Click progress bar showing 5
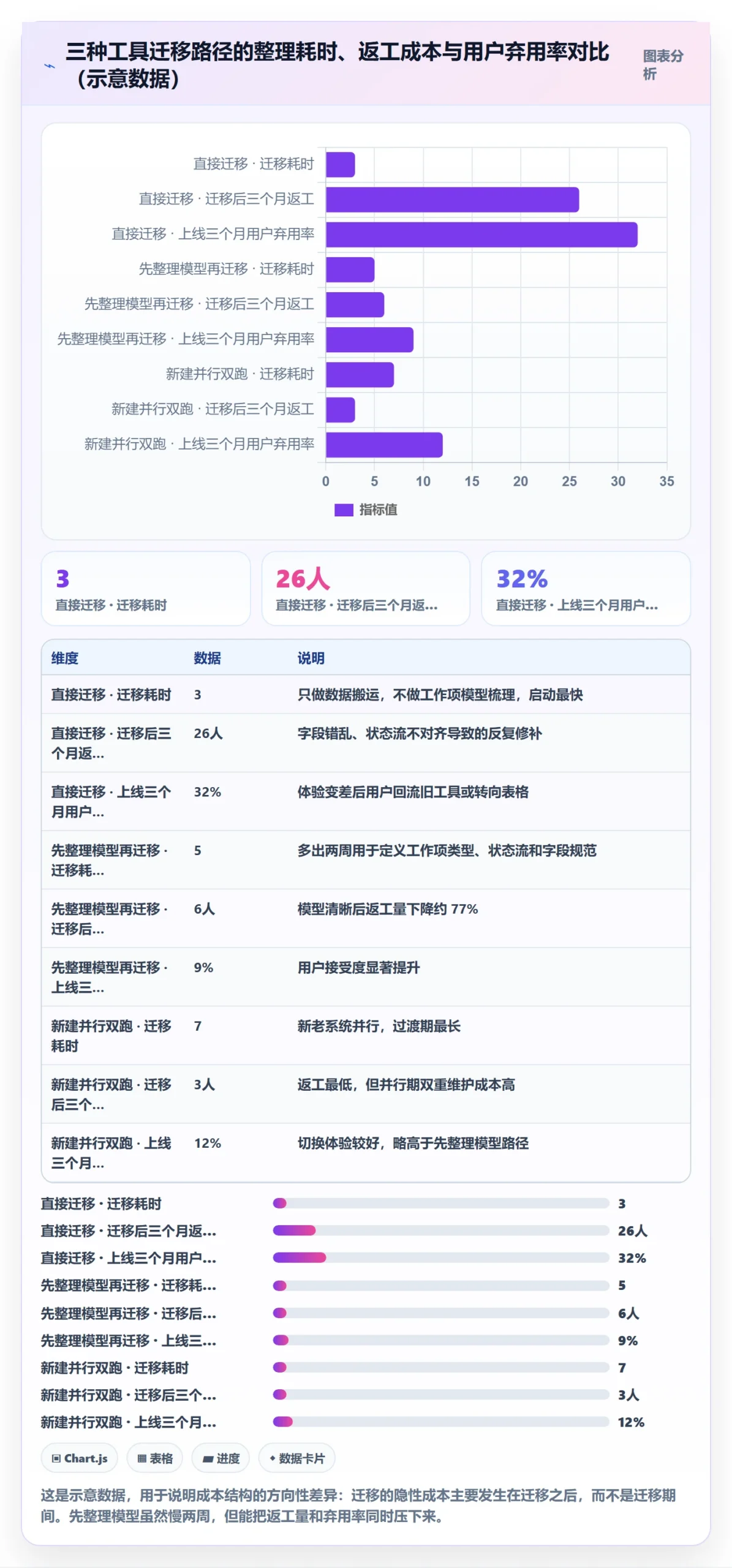 pyautogui.click(x=441, y=1285)
